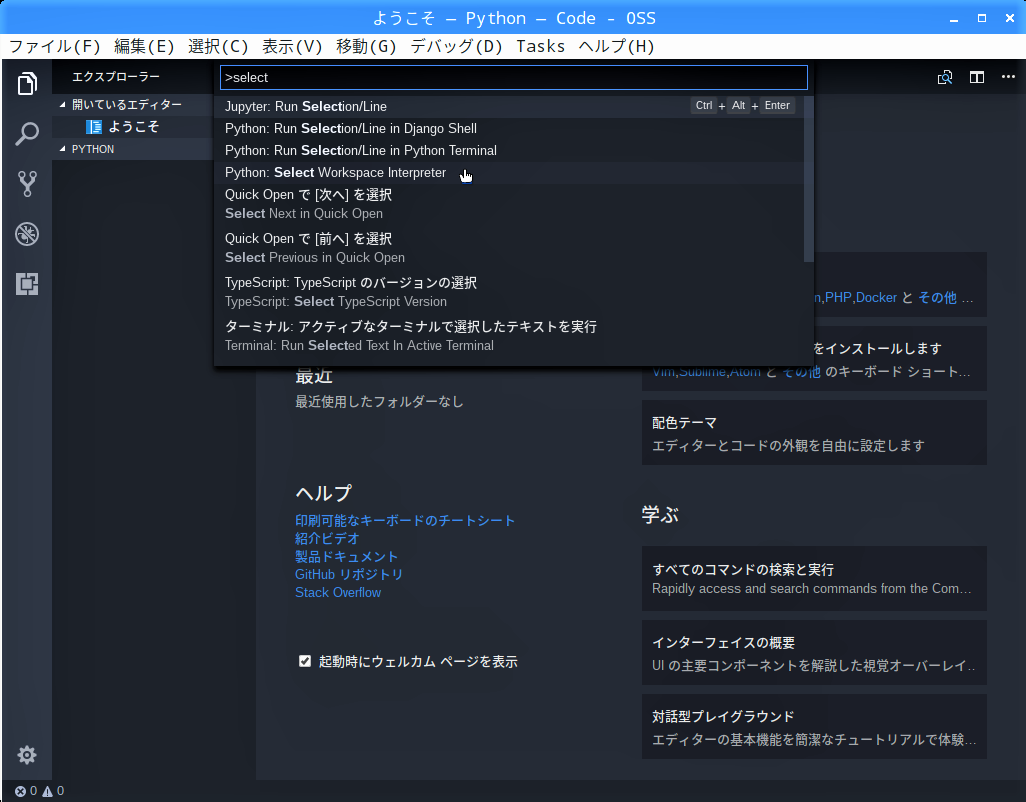
Task: Maximize the Code - OSS window
Action: point(982,18)
